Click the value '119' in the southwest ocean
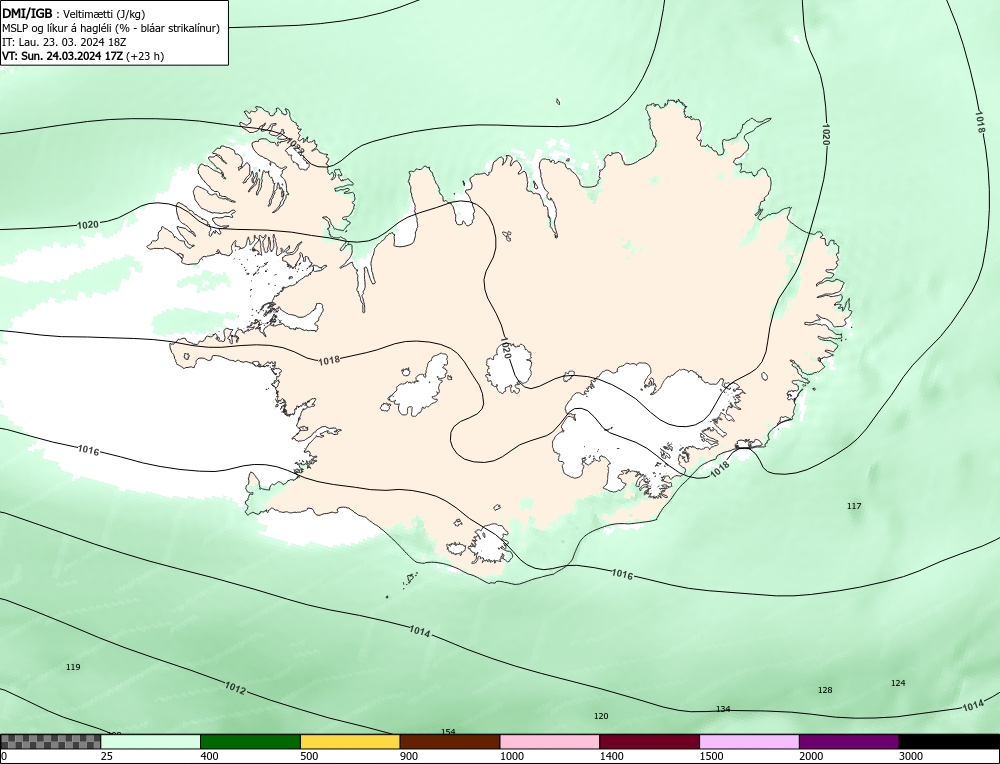Image resolution: width=1000 pixels, height=764 pixels. click(x=73, y=667)
